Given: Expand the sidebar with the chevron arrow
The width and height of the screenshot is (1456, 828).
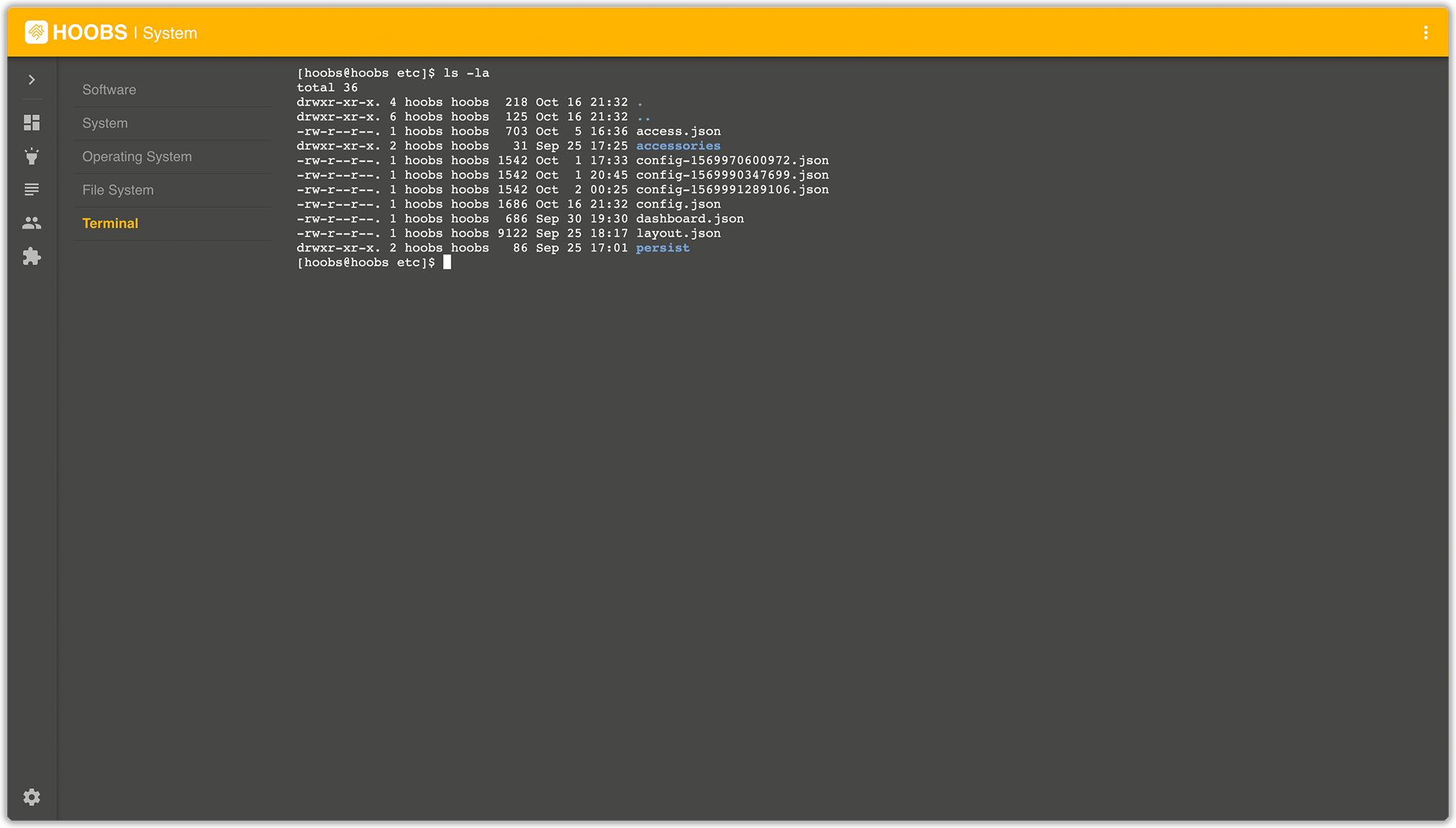Looking at the screenshot, I should pyautogui.click(x=32, y=80).
